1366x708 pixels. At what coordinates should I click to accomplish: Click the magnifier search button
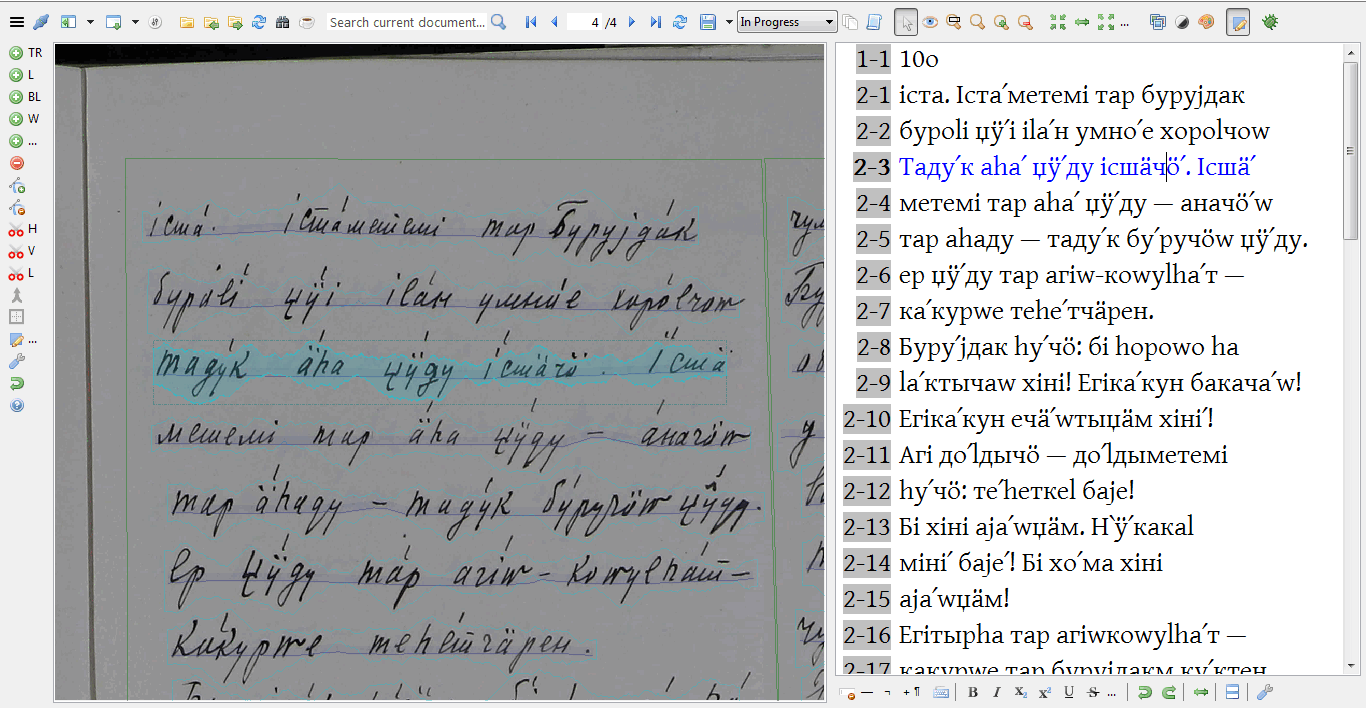(498, 22)
